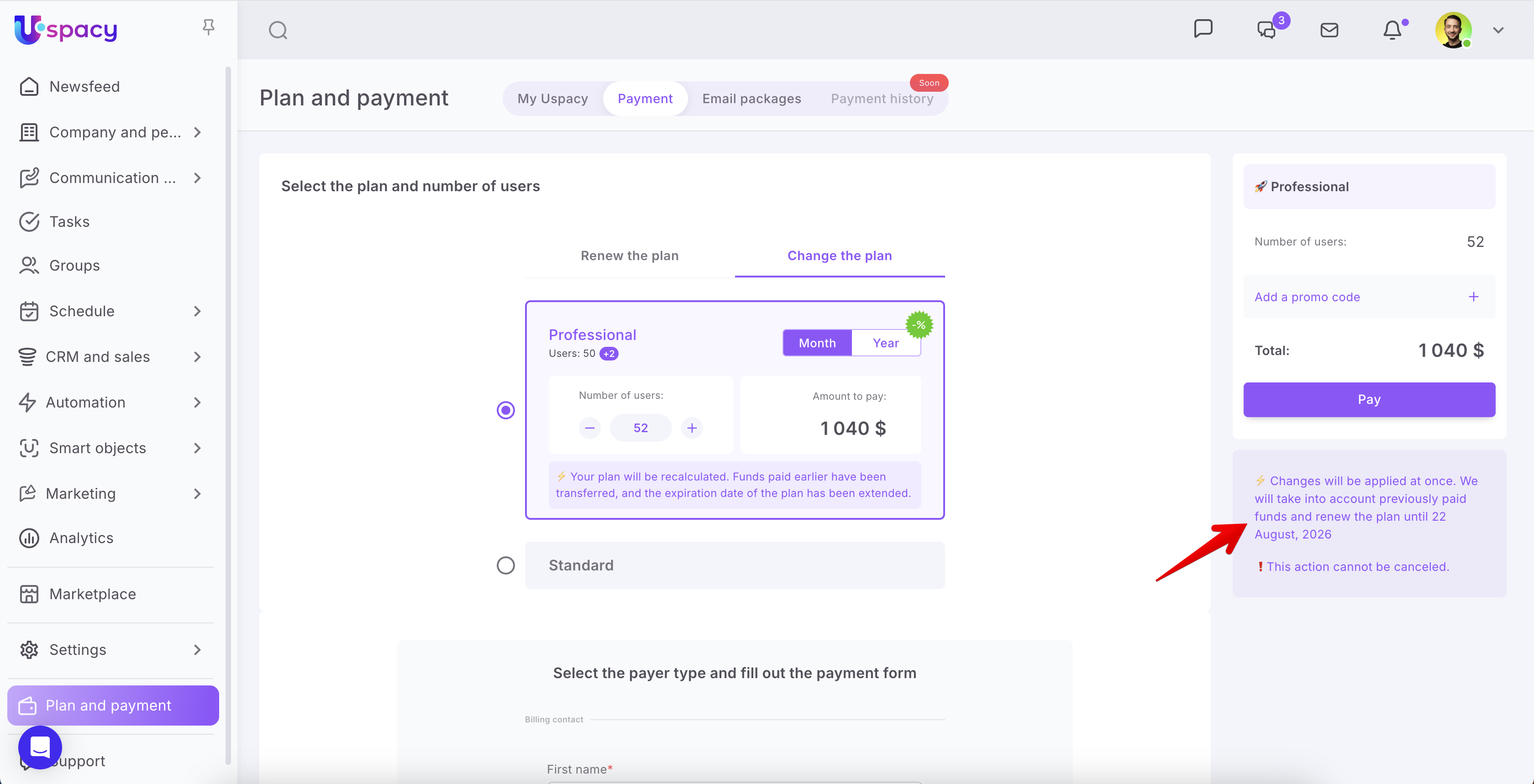The image size is (1534, 784).
Task: Open the mail envelope icon
Action: click(1329, 30)
